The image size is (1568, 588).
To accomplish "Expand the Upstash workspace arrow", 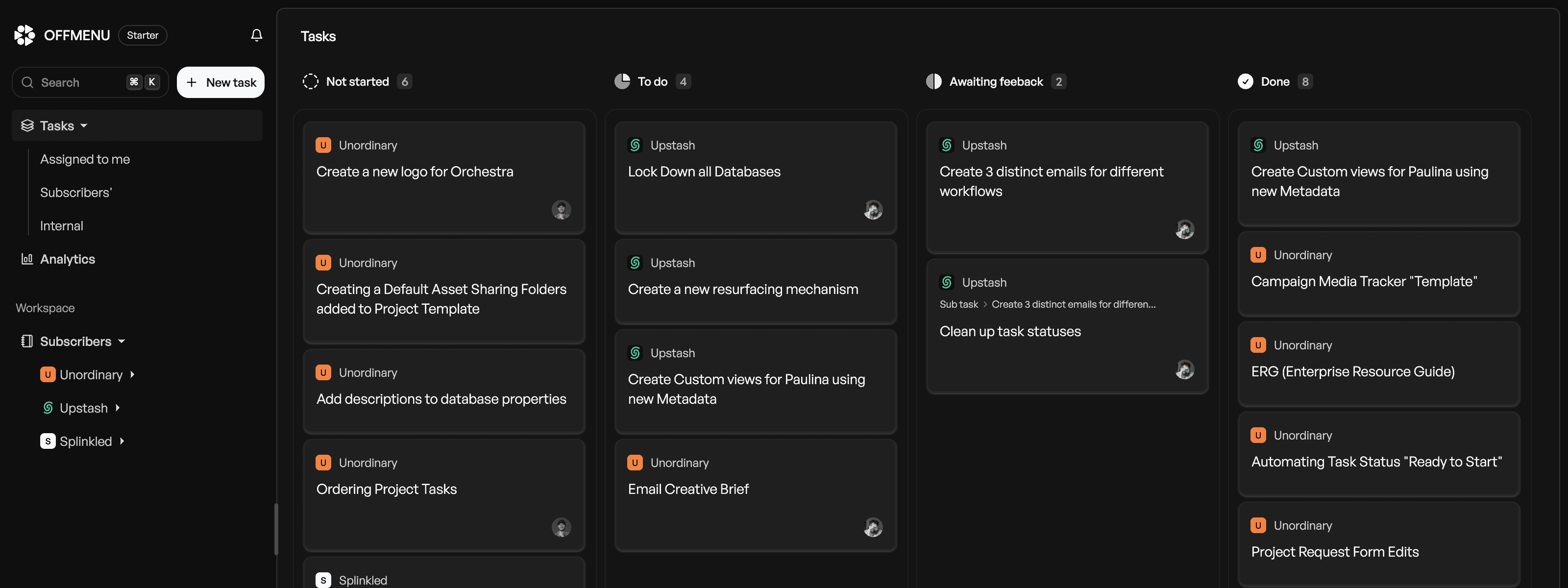I will tap(118, 408).
